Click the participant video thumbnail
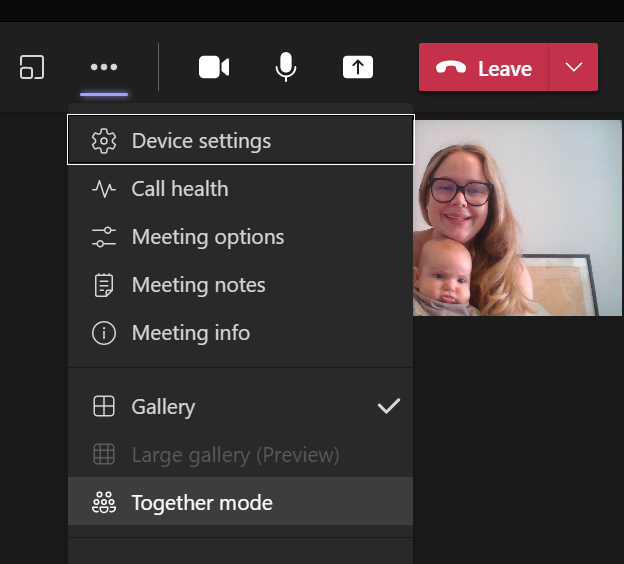The width and height of the screenshot is (624, 564). pyautogui.click(x=517, y=218)
